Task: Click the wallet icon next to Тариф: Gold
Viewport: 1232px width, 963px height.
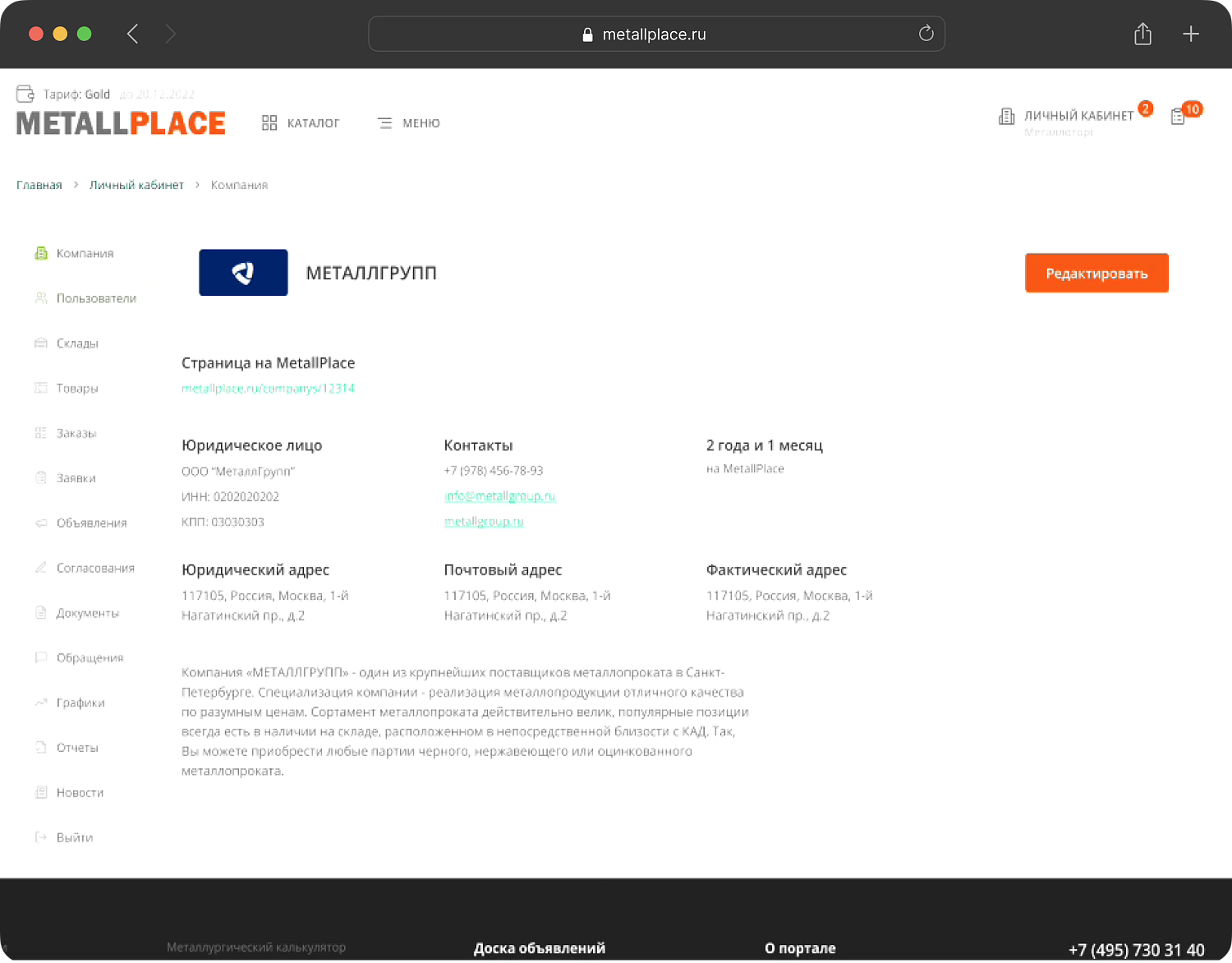Action: tap(25, 94)
